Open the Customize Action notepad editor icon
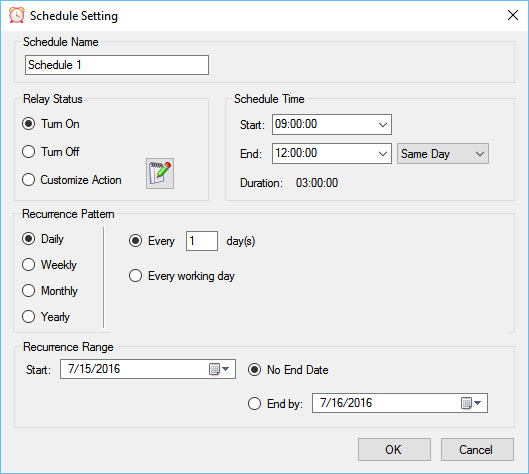 pos(160,173)
